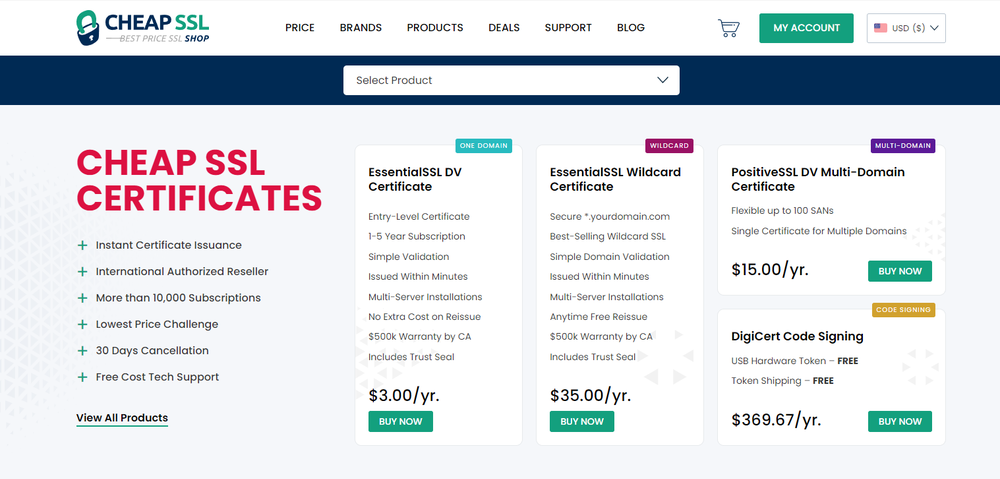Viewport: 1000px width, 479px height.
Task: Click Single Certificate for Multiple Domains text
Action: pos(819,231)
